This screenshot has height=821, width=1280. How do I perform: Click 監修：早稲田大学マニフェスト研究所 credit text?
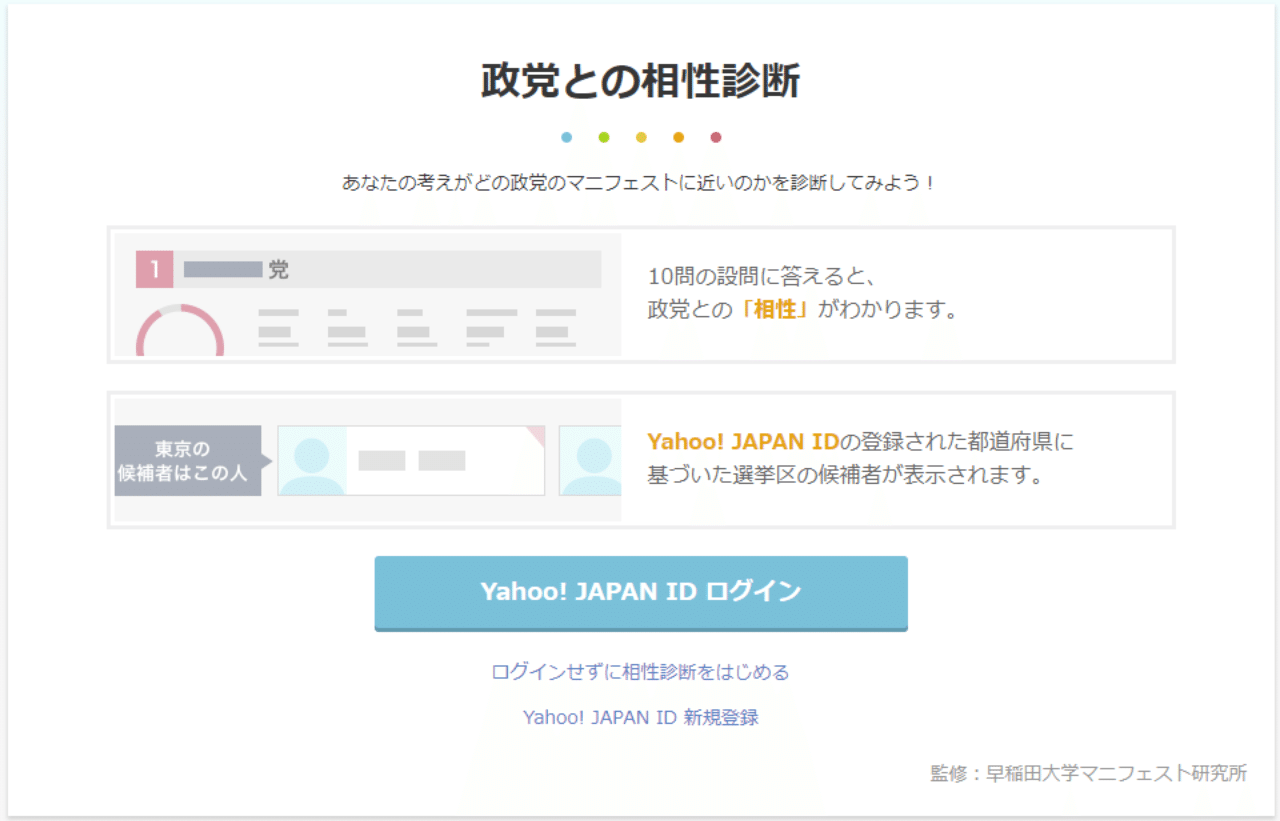point(1089,773)
